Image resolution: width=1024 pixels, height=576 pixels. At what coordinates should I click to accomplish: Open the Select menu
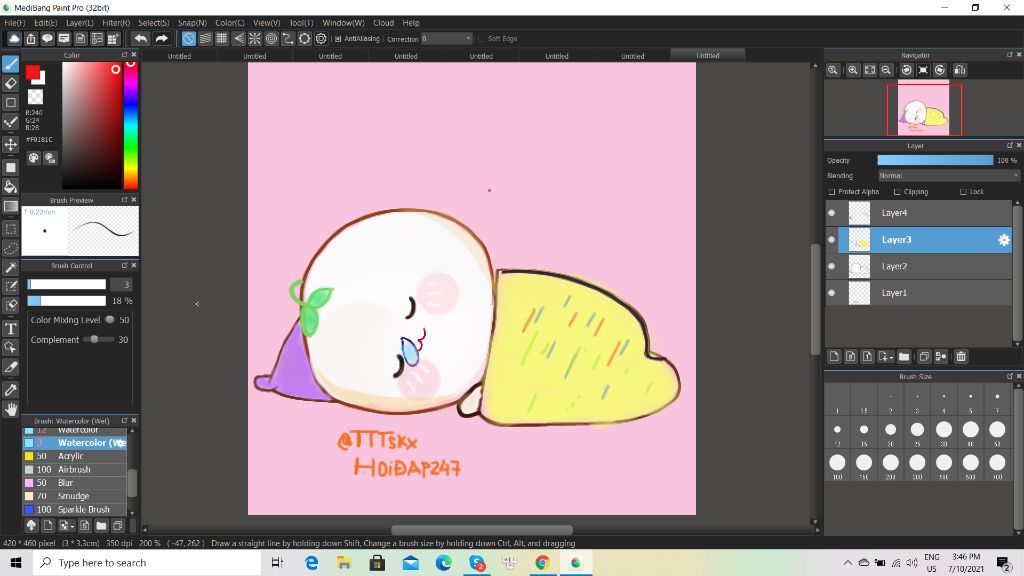click(153, 23)
